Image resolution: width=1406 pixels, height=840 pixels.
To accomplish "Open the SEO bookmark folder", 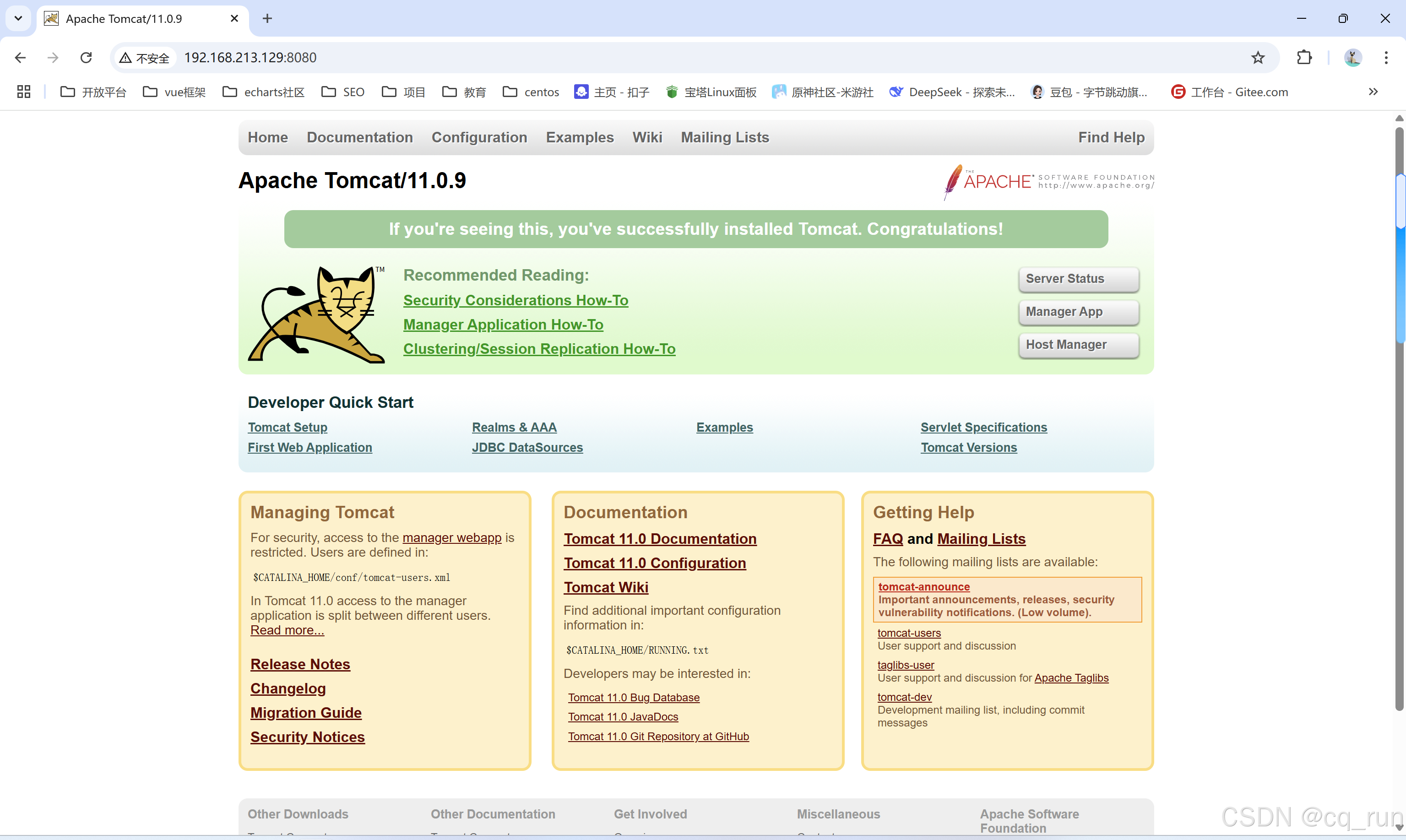I will (x=343, y=92).
